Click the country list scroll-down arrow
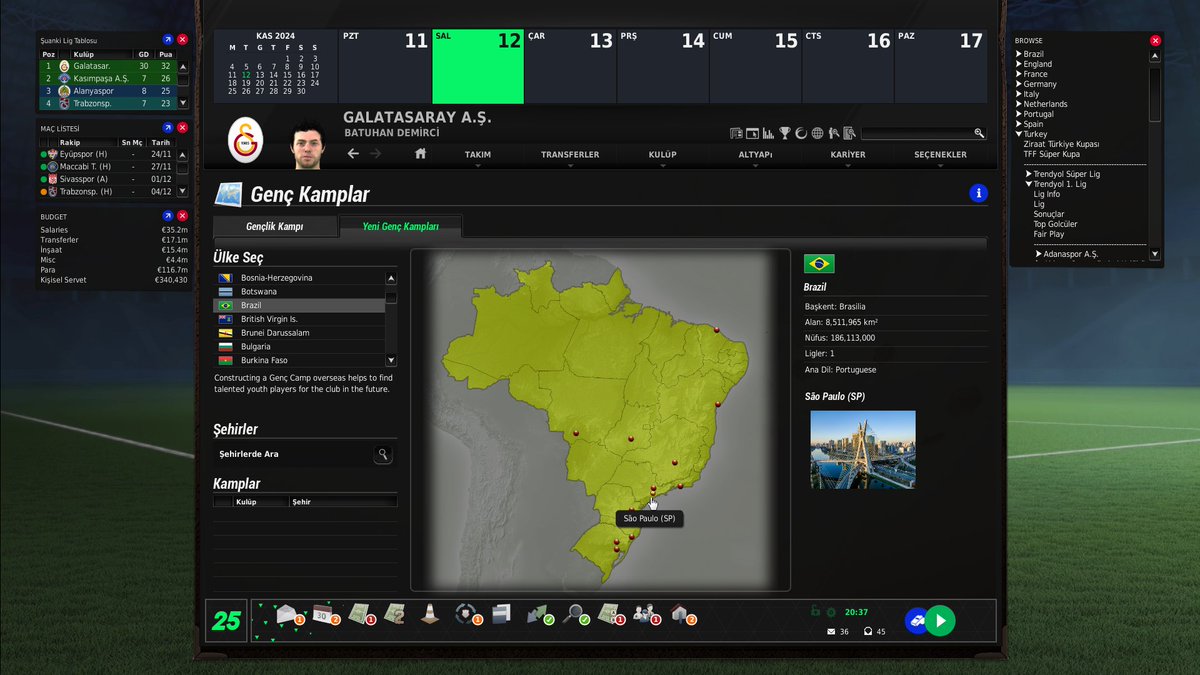This screenshot has height=675, width=1200. click(391, 360)
